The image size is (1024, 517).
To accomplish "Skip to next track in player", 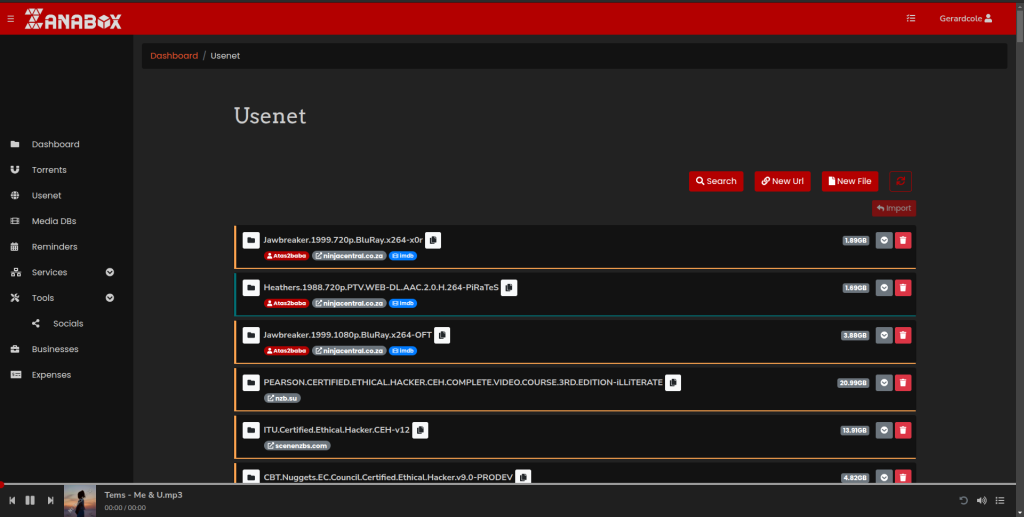I will [x=50, y=500].
